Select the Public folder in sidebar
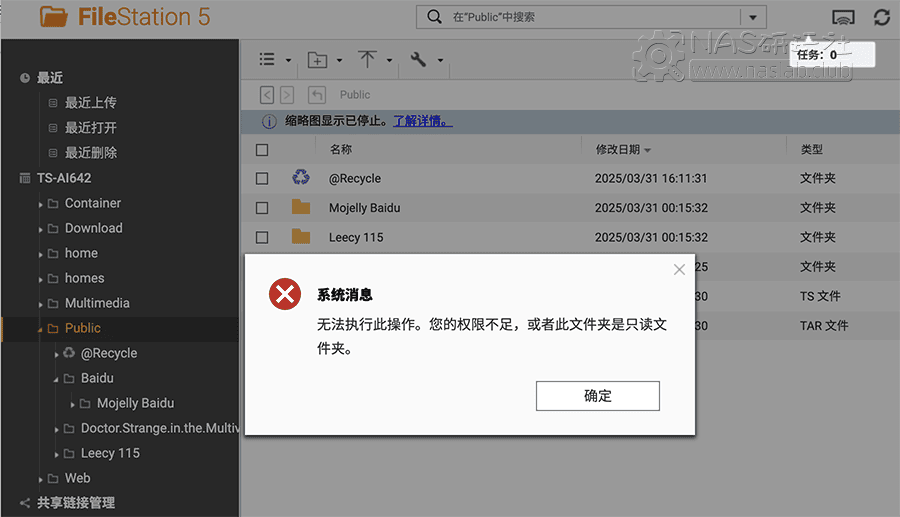The width and height of the screenshot is (900, 517). (x=83, y=328)
